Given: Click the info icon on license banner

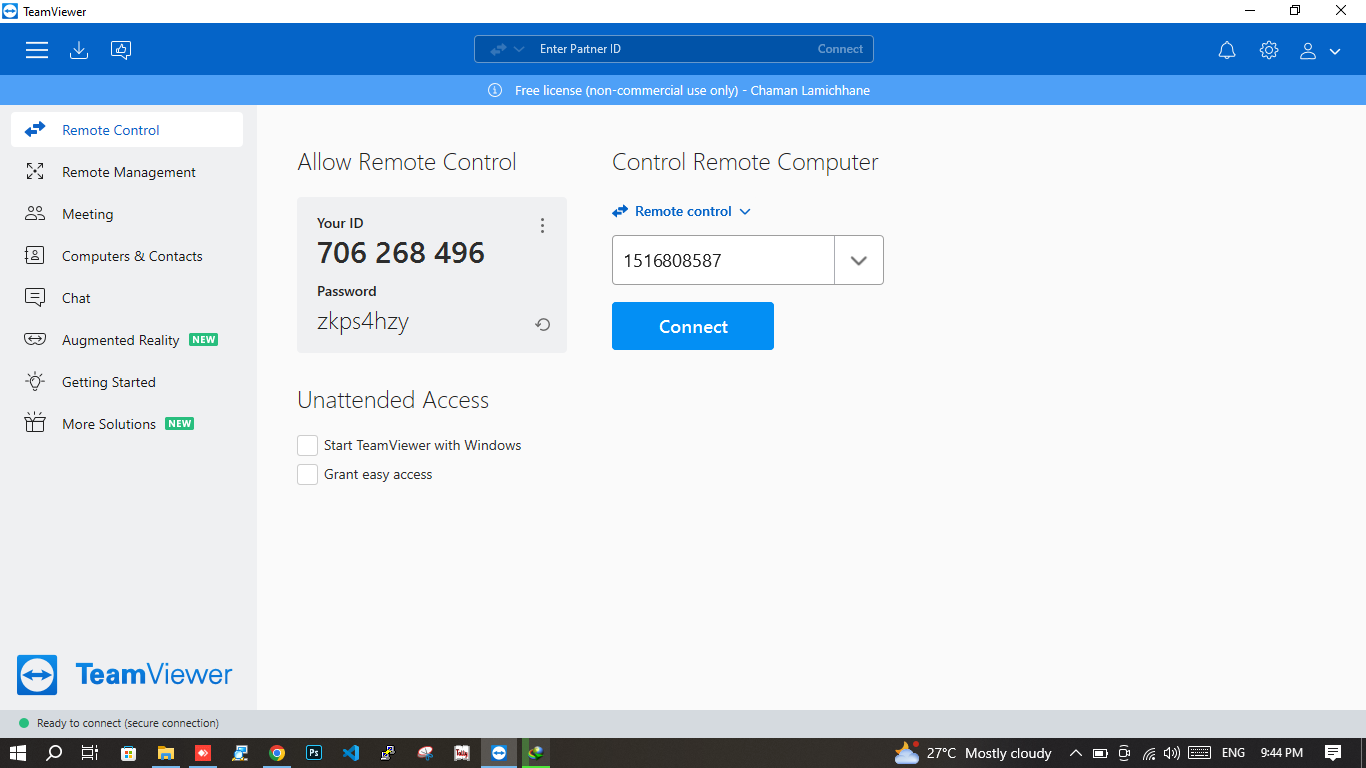Looking at the screenshot, I should 495,90.
